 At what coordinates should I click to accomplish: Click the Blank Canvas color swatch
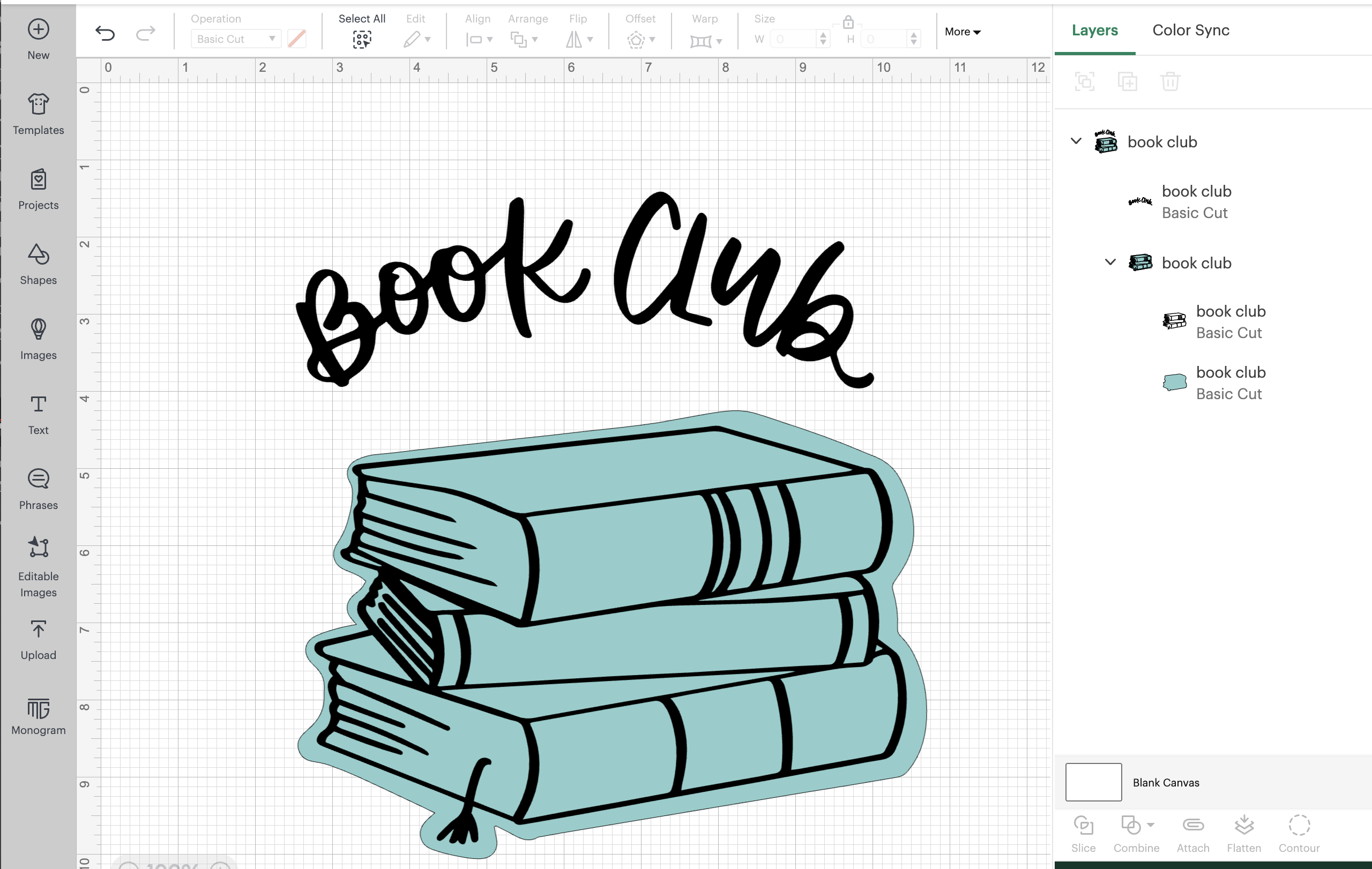coord(1093,782)
